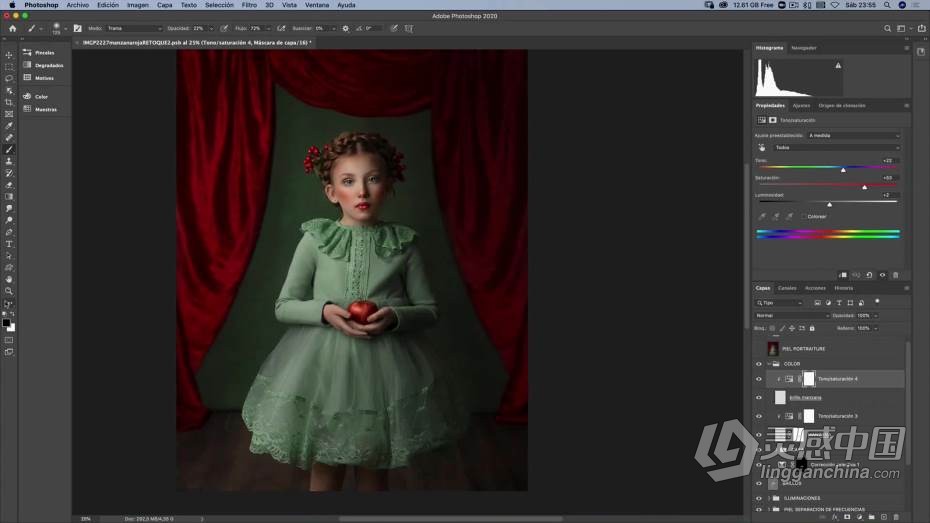Collapse the COLOR layer group

pyautogui.click(x=769, y=364)
